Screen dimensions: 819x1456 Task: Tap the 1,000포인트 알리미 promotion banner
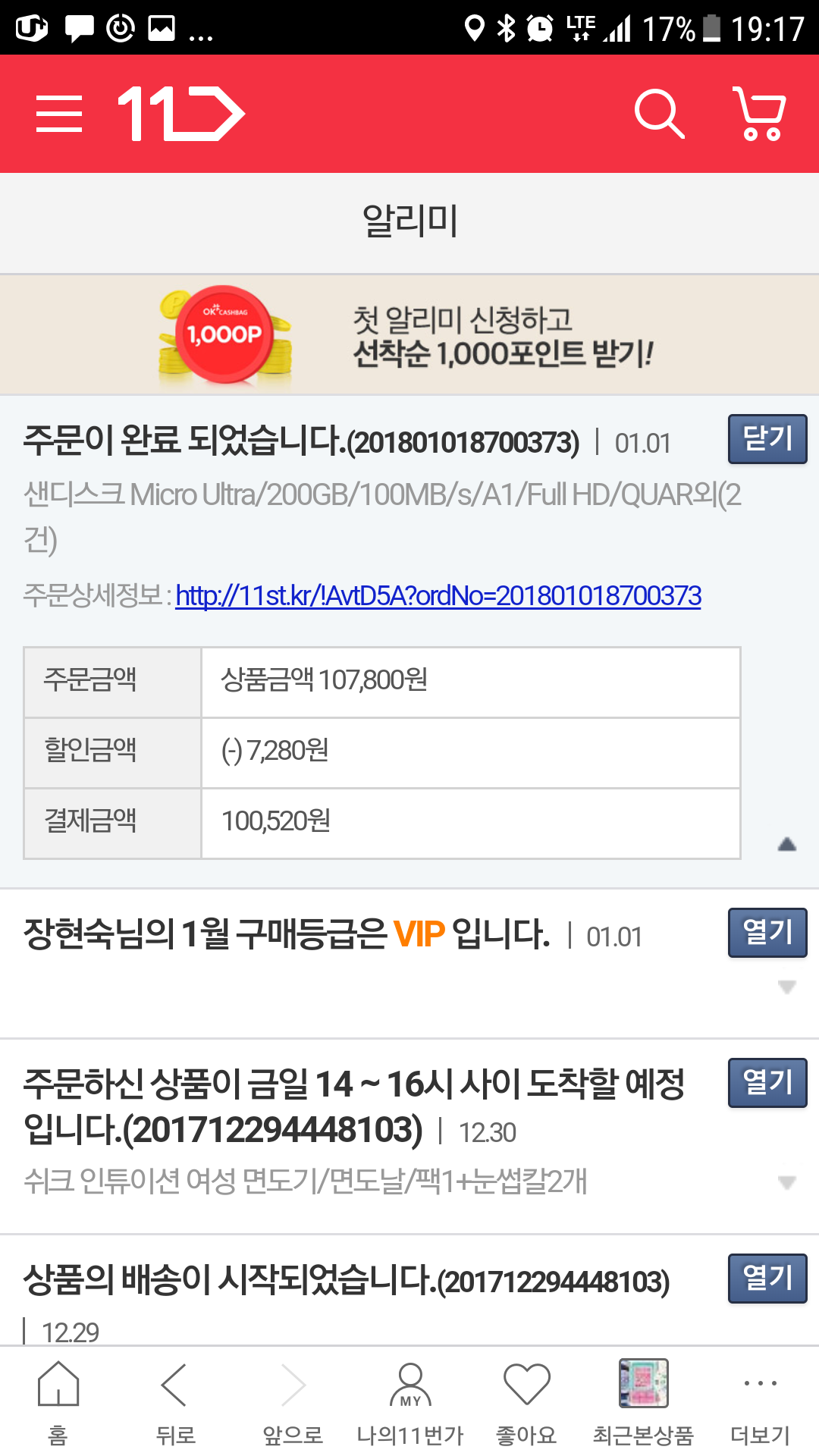coord(409,334)
